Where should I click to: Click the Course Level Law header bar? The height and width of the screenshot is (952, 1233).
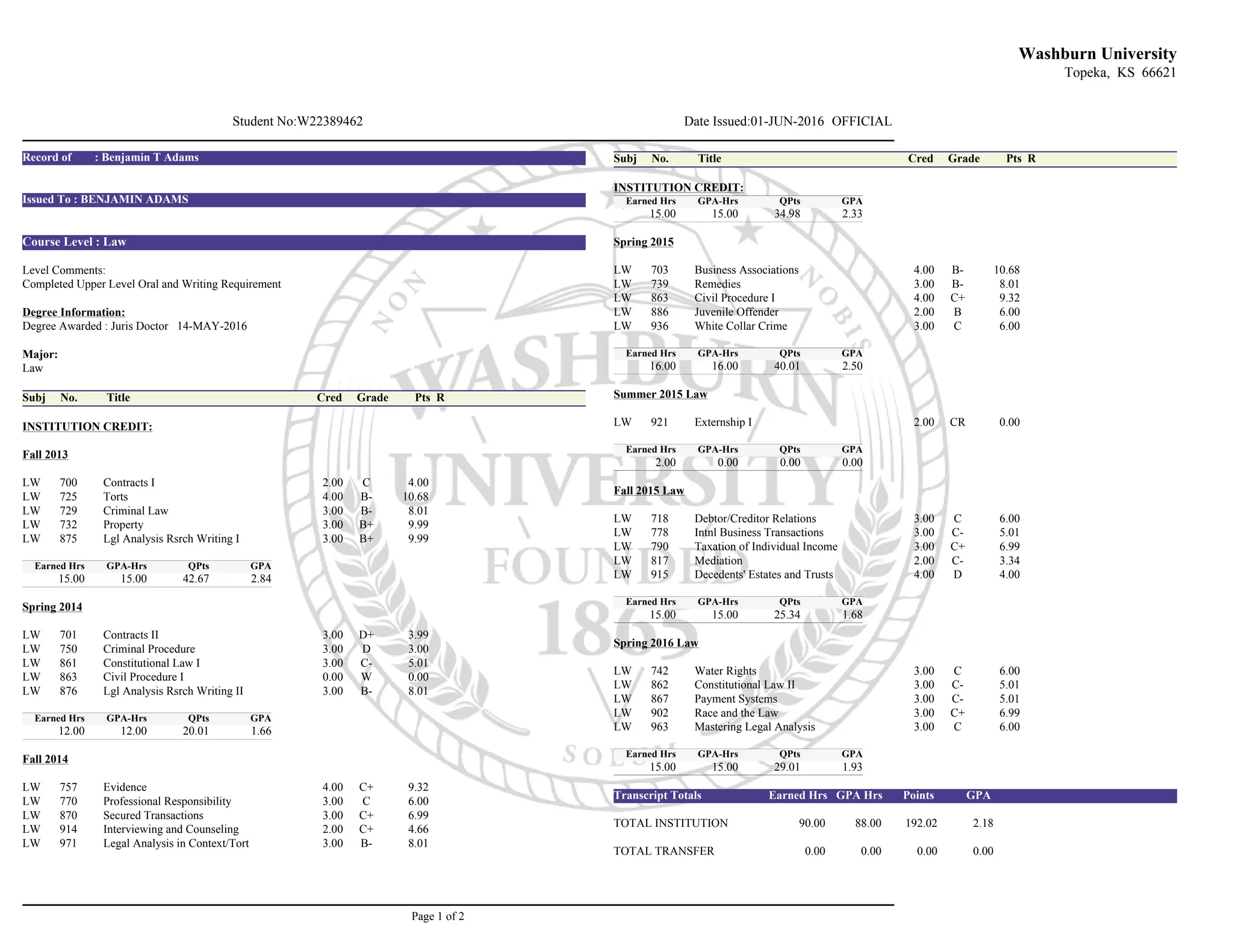[303, 242]
